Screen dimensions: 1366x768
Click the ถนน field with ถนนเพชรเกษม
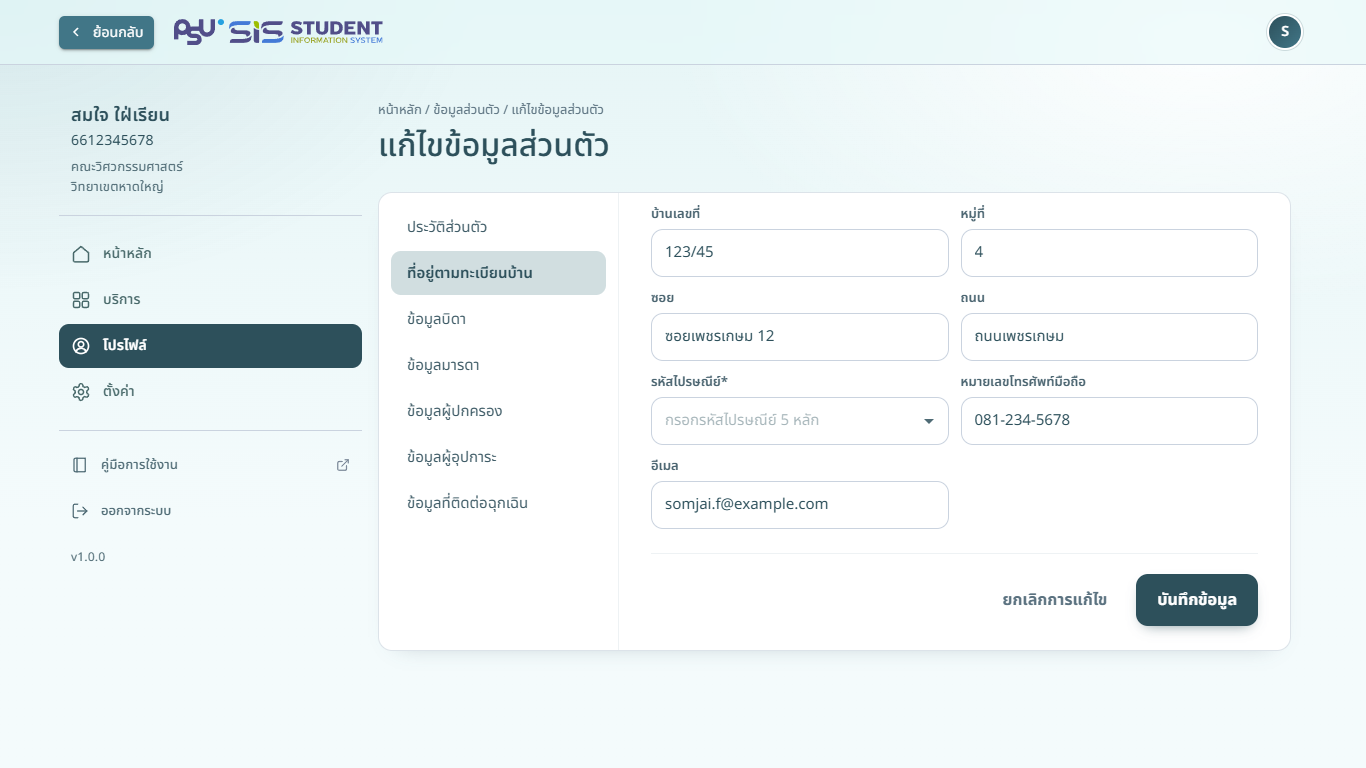(x=1109, y=337)
